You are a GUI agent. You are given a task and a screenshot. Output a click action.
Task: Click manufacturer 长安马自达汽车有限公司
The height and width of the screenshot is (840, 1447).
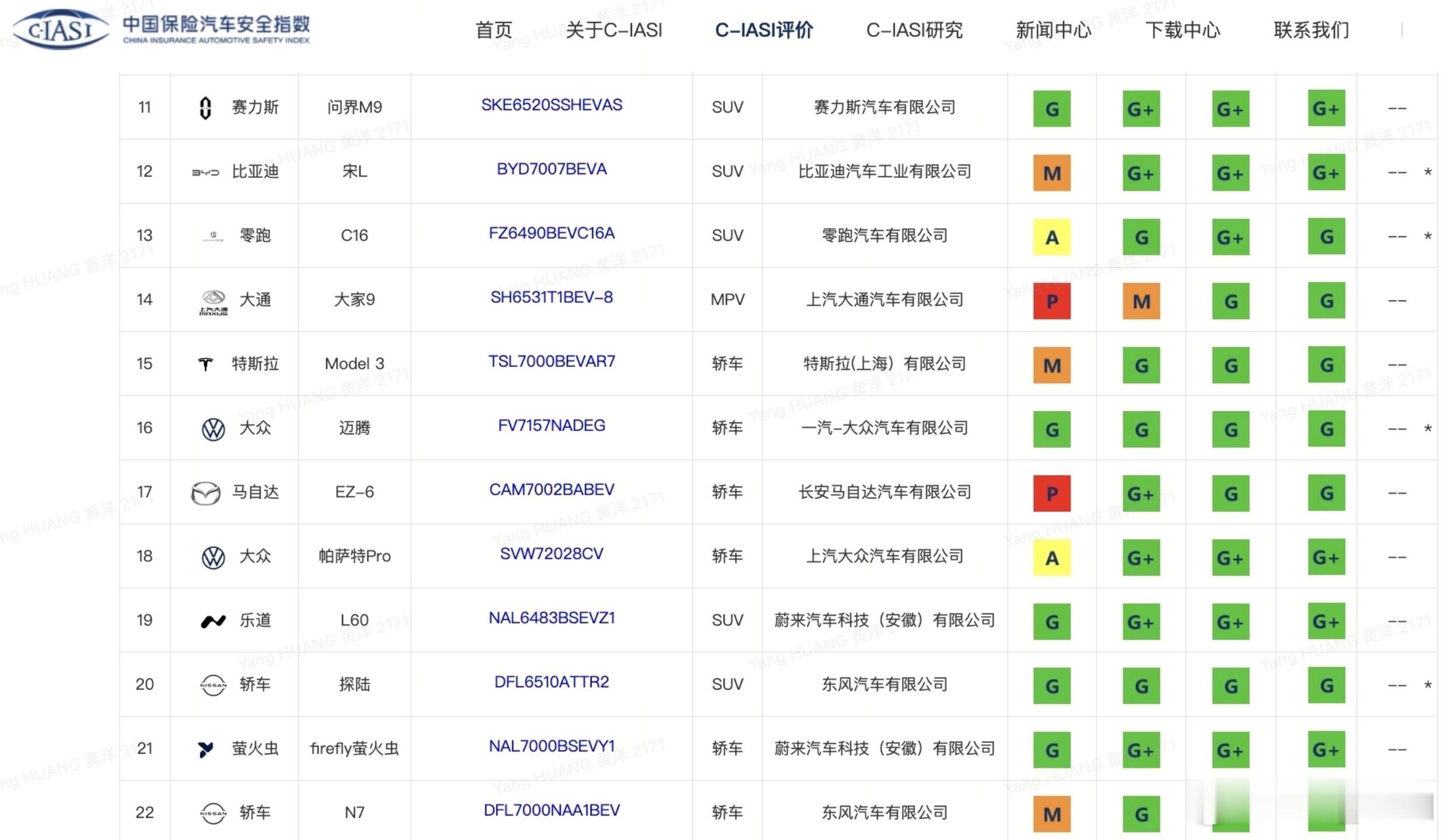[x=885, y=492]
